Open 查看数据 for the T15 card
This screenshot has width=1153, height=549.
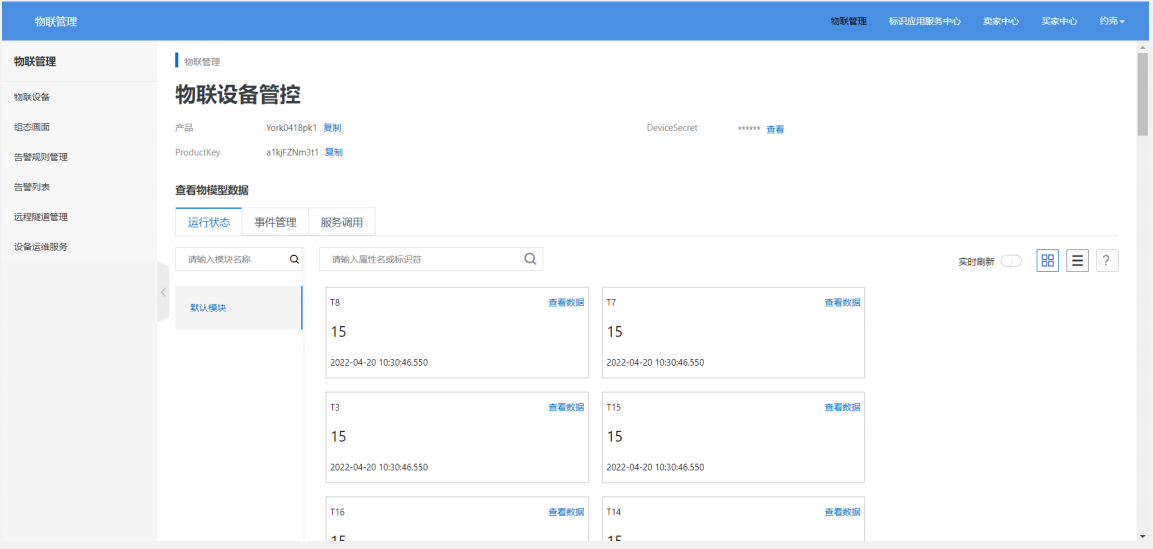tap(842, 407)
